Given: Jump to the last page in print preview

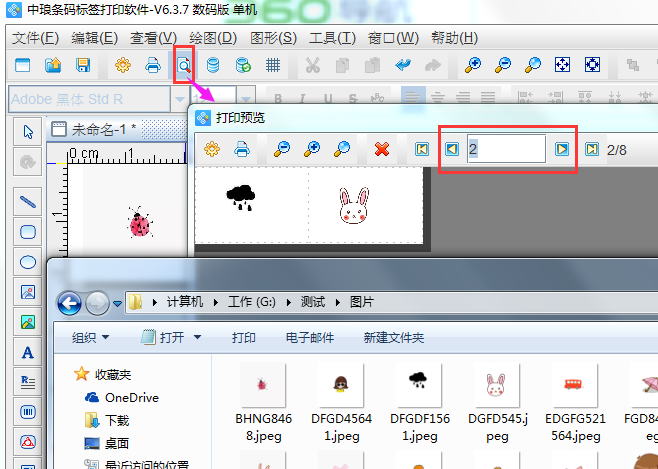Looking at the screenshot, I should coord(591,149).
